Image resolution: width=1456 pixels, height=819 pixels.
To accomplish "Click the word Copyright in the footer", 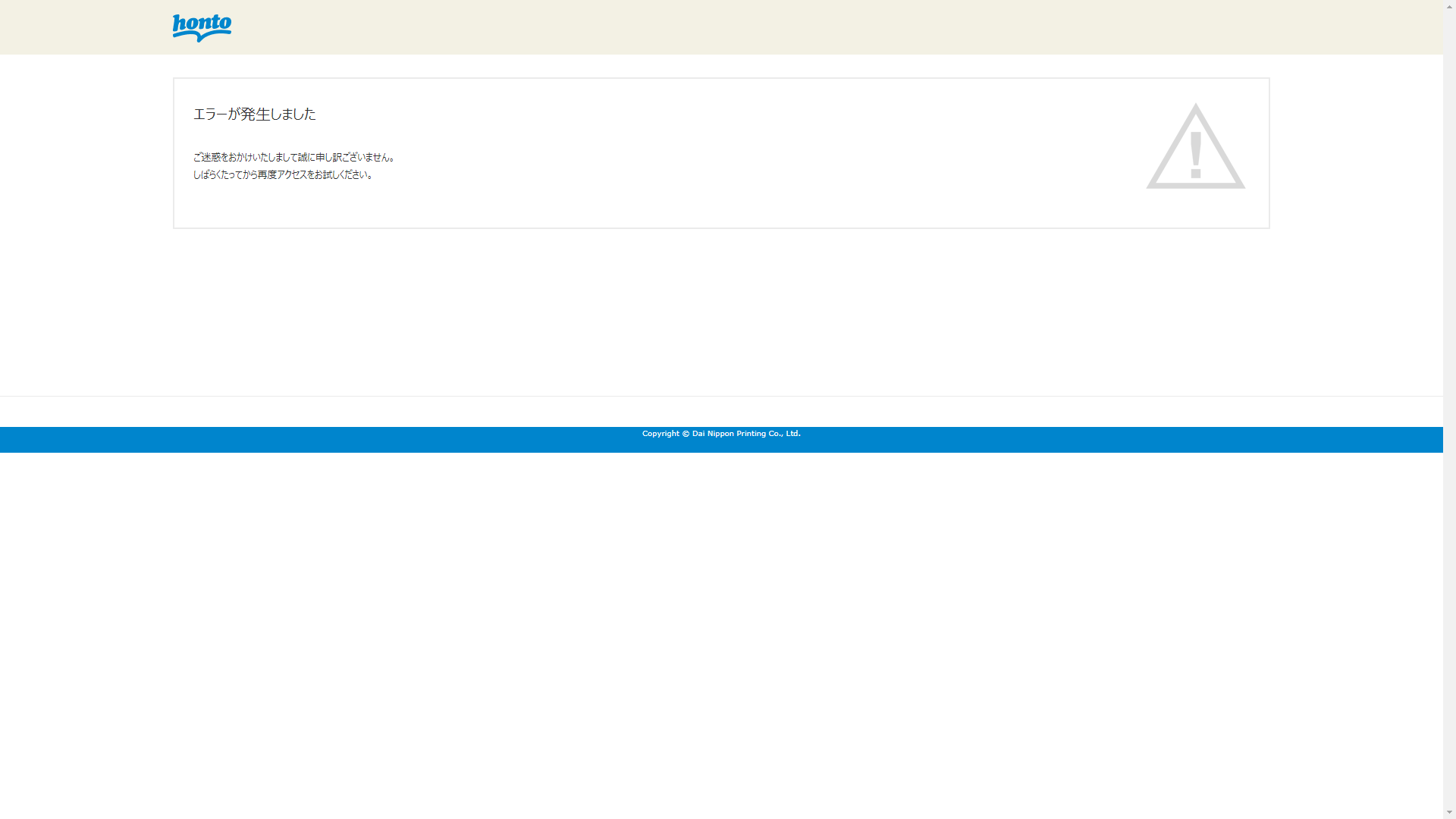I will pyautogui.click(x=661, y=434).
